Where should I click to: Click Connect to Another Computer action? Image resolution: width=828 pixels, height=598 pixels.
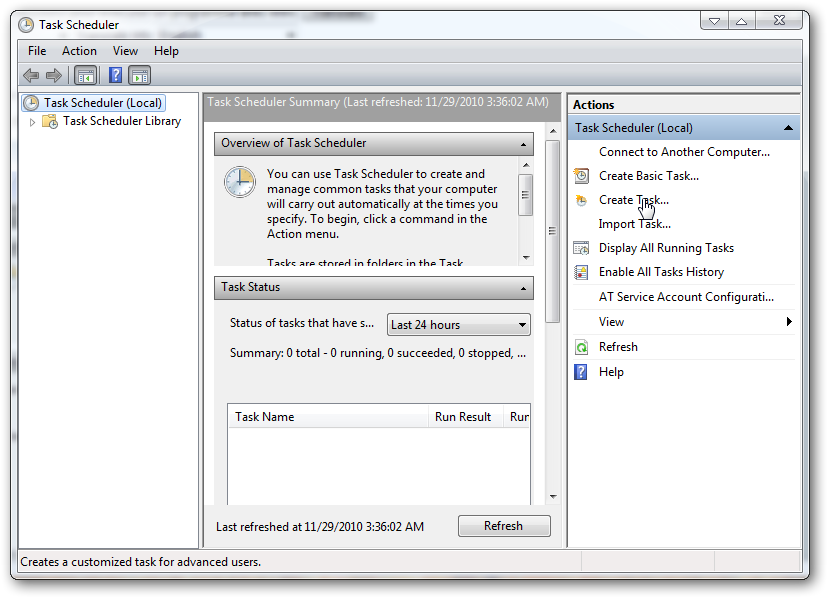[684, 152]
